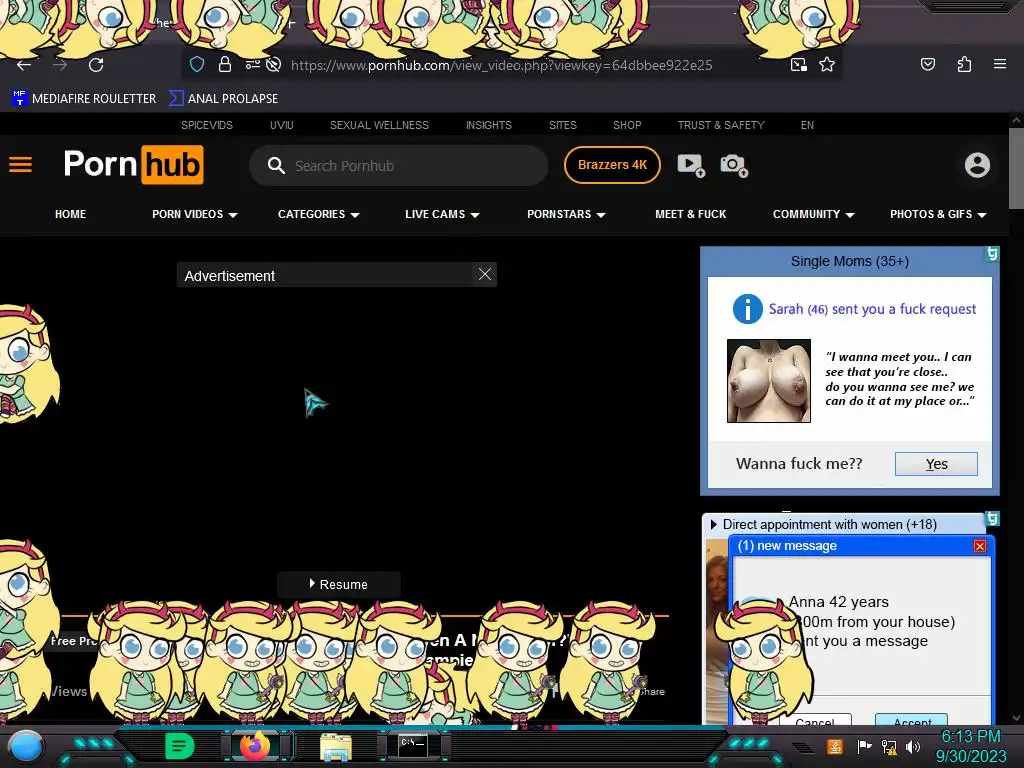Open the network tray icon
This screenshot has width=1024, height=768.
889,746
